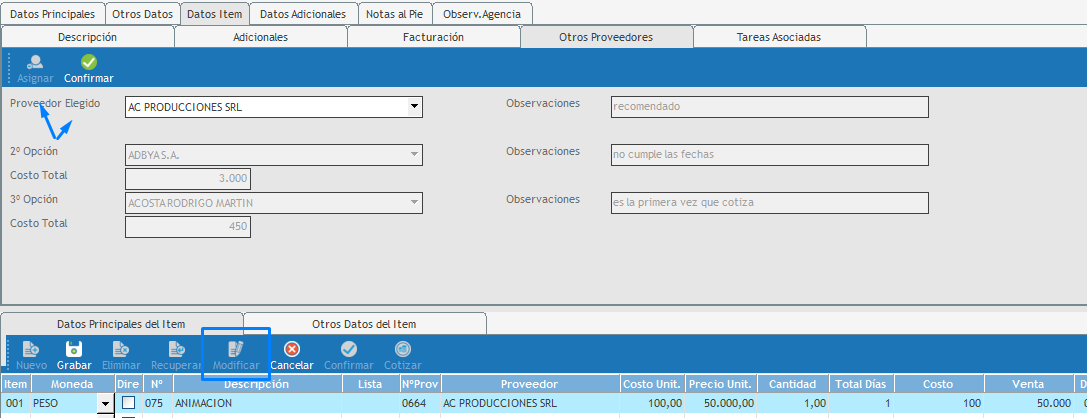Viewport: 1087px width, 418px height.
Task: Open the 2º Opción provider dropdown
Action: pyautogui.click(x=414, y=155)
